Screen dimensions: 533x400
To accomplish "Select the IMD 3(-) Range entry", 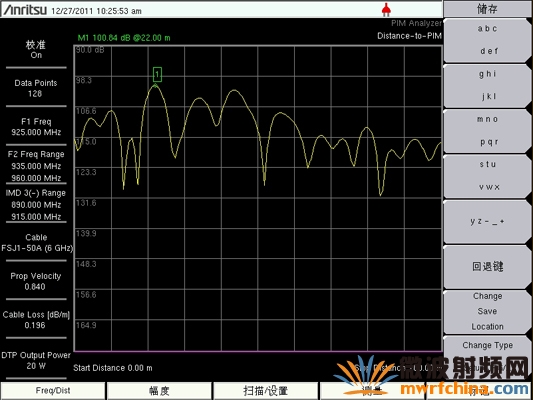I will pyautogui.click(x=36, y=205).
